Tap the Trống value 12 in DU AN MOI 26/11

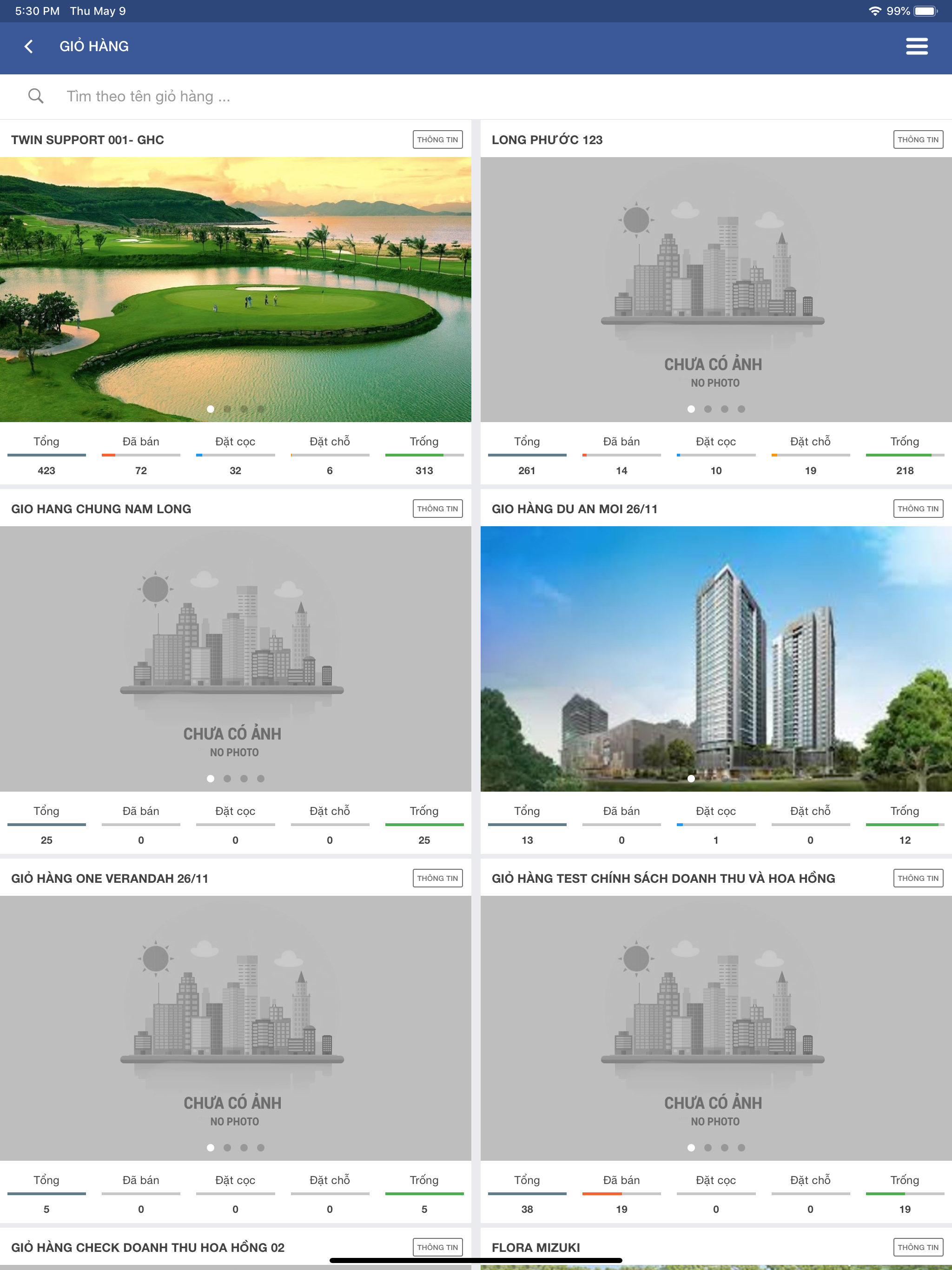point(905,840)
